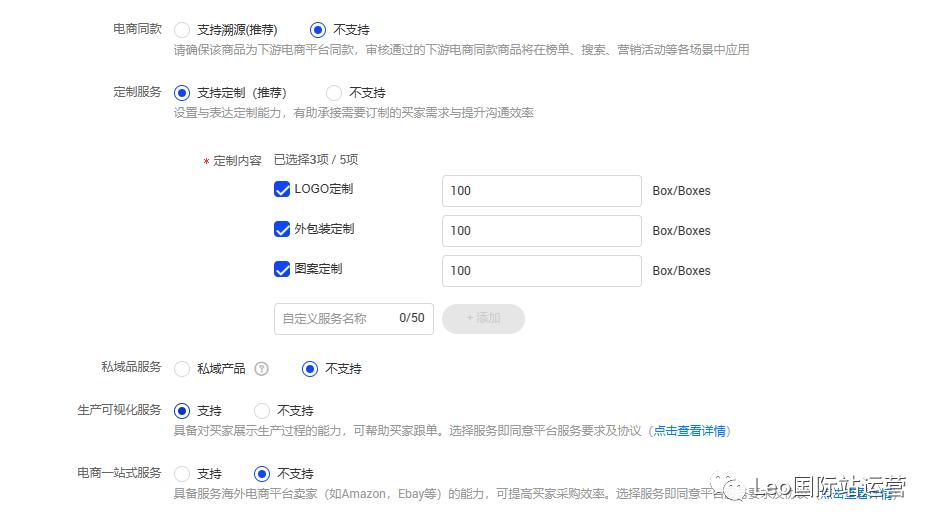
Task: Click the 图案定制 quantity input field
Action: tap(541, 271)
